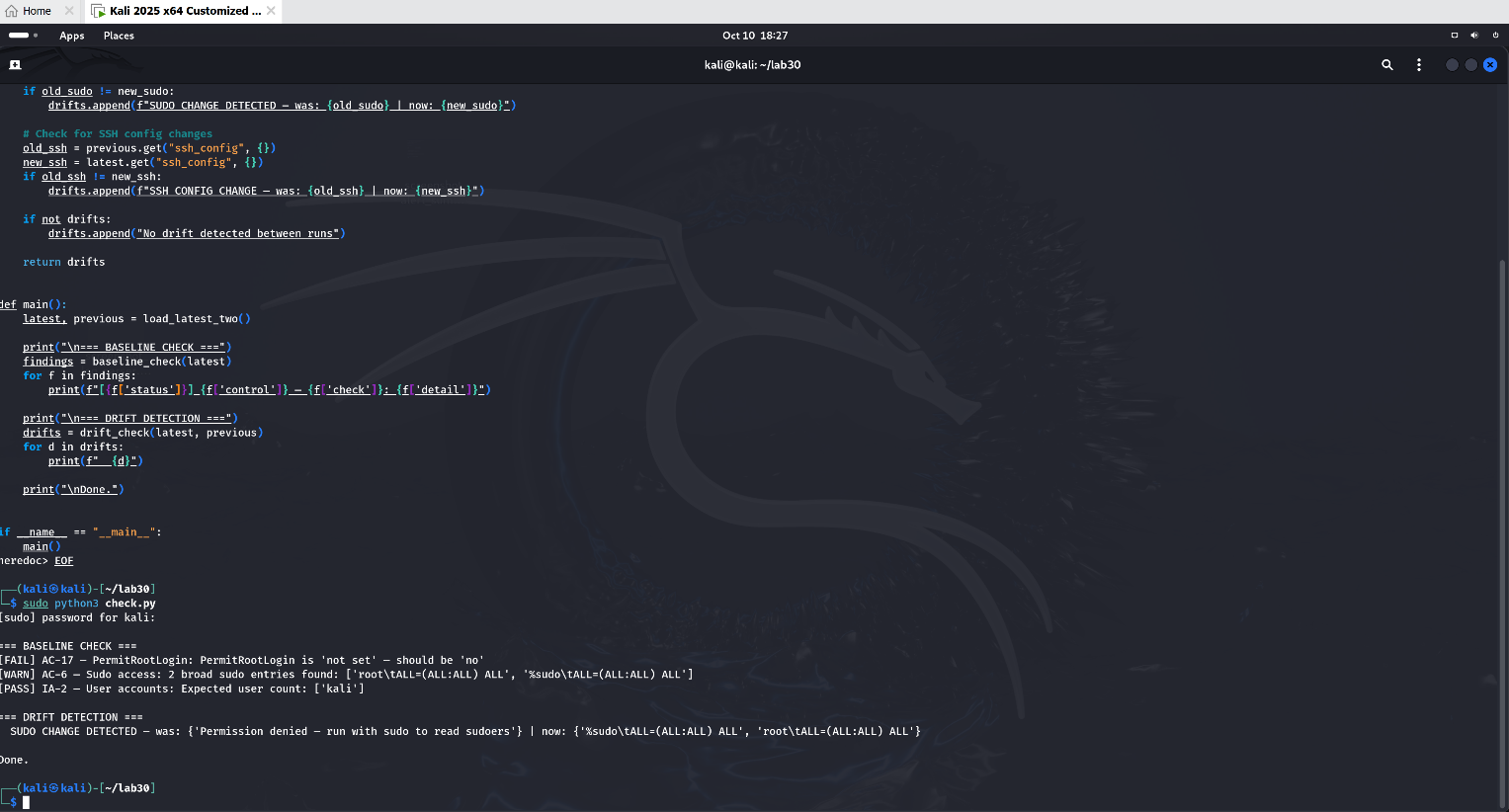Close the Home tab
Viewport: 1509px width, 812px height.
pyautogui.click(x=69, y=11)
